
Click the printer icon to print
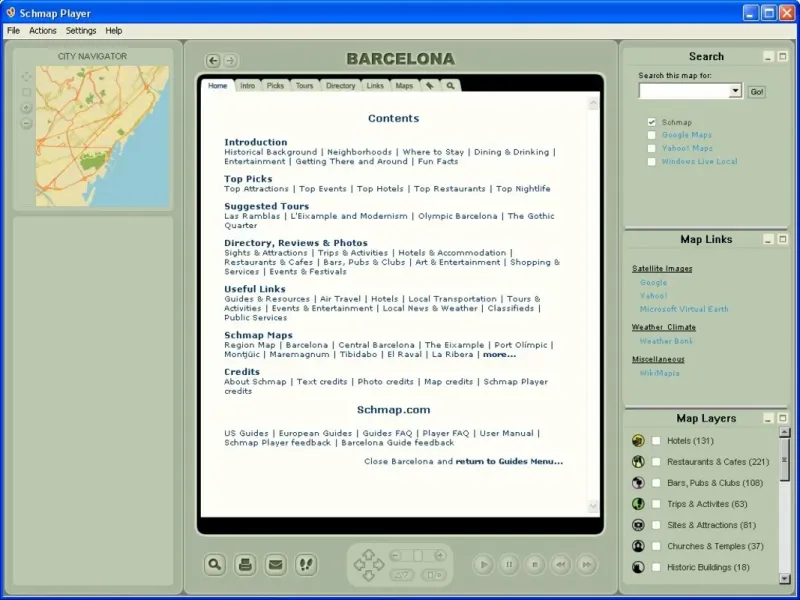click(245, 565)
